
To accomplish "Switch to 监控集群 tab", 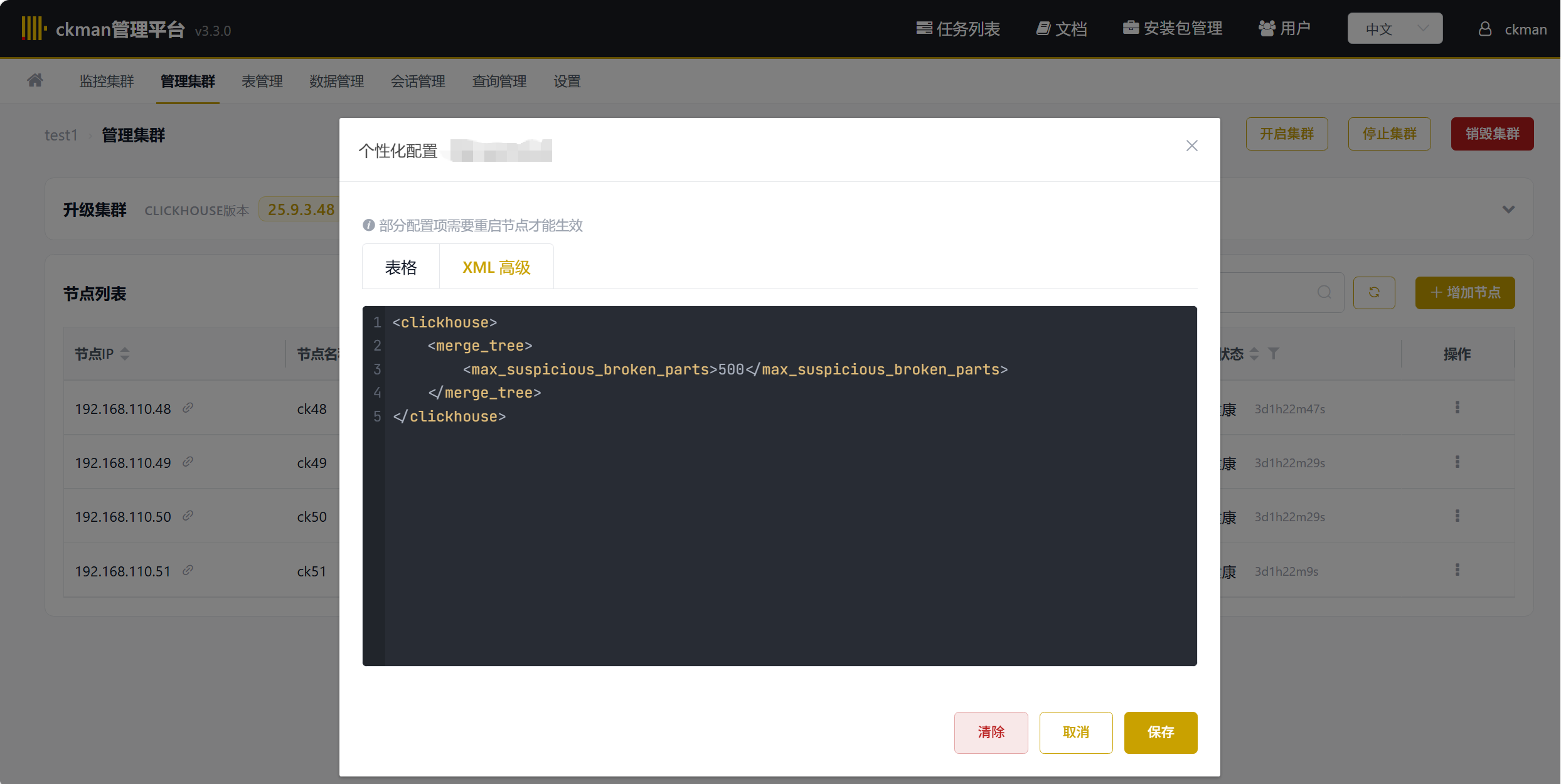I will pos(107,82).
